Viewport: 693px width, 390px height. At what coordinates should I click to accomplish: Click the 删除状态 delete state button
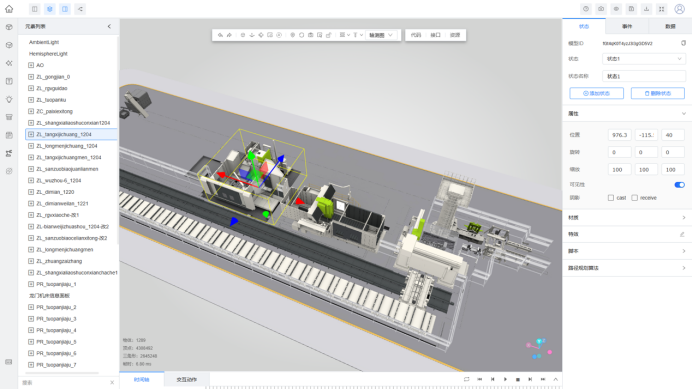[658, 93]
